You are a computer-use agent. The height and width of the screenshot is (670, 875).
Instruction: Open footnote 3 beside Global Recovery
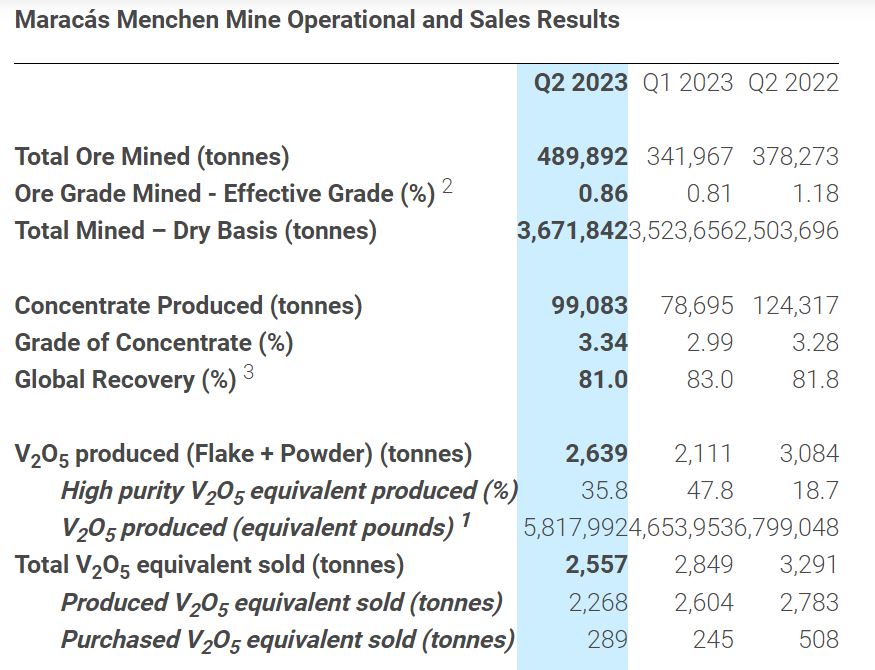pyautogui.click(x=248, y=373)
